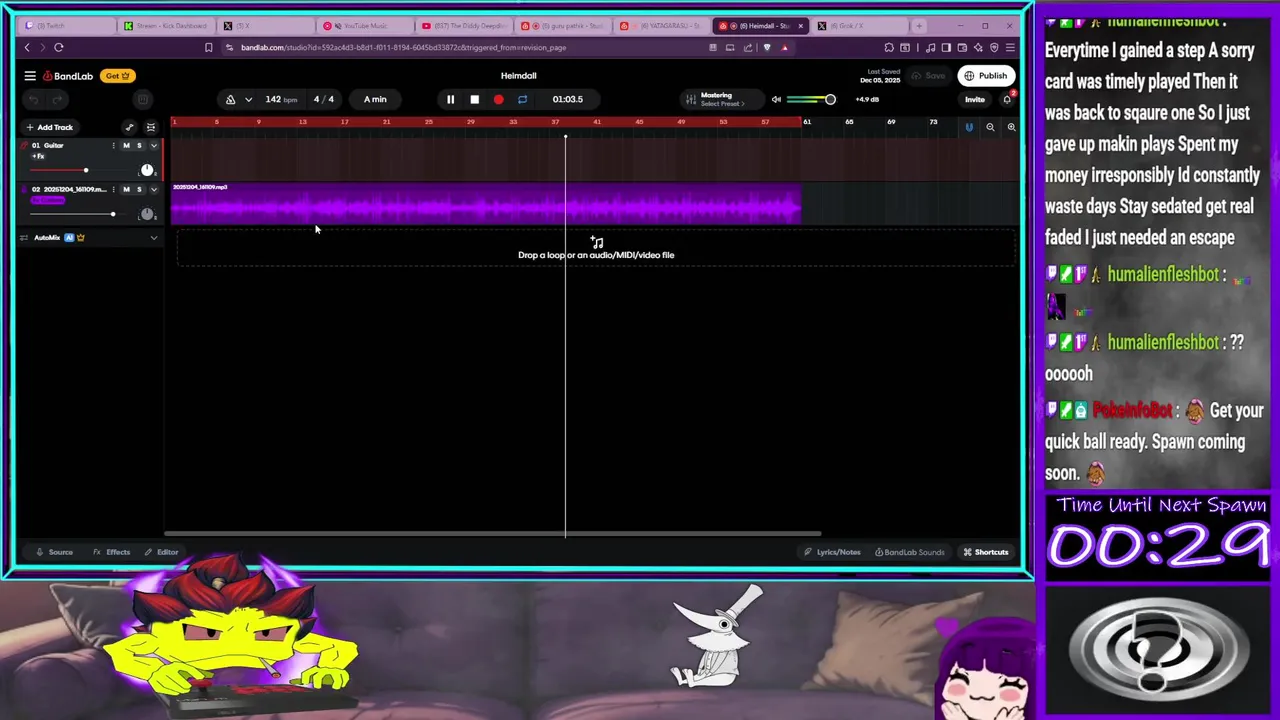Toggle the metronome icon
This screenshot has height=720, width=1280.
pyautogui.click(x=231, y=99)
